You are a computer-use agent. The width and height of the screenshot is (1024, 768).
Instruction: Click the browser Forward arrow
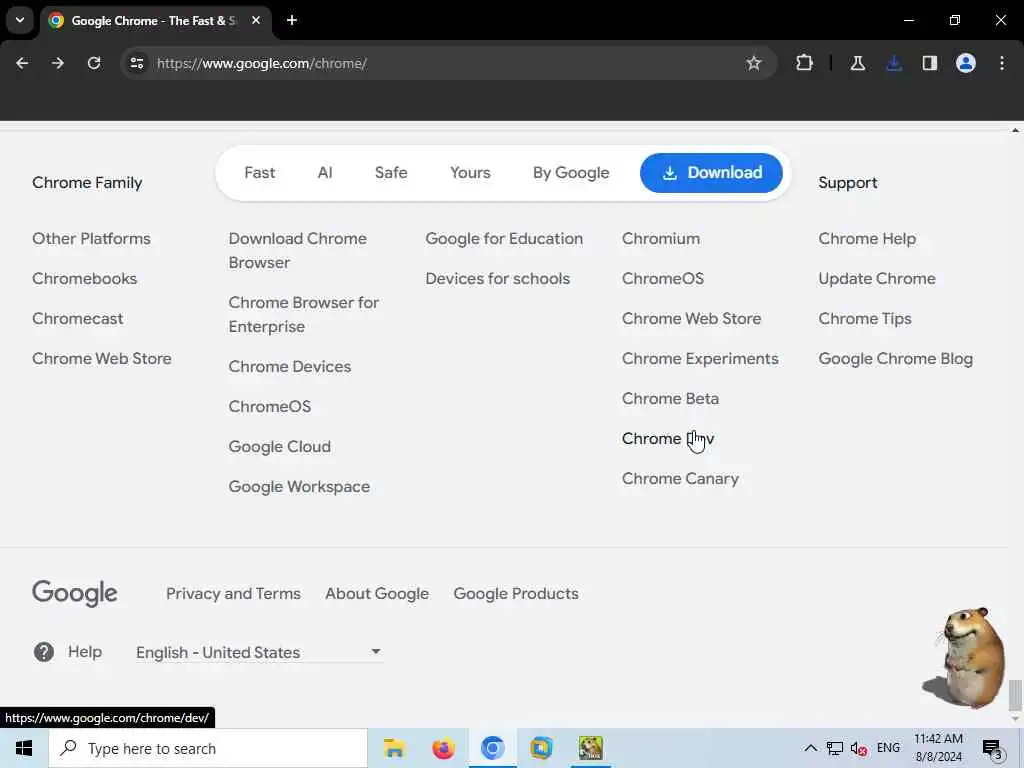click(x=57, y=63)
